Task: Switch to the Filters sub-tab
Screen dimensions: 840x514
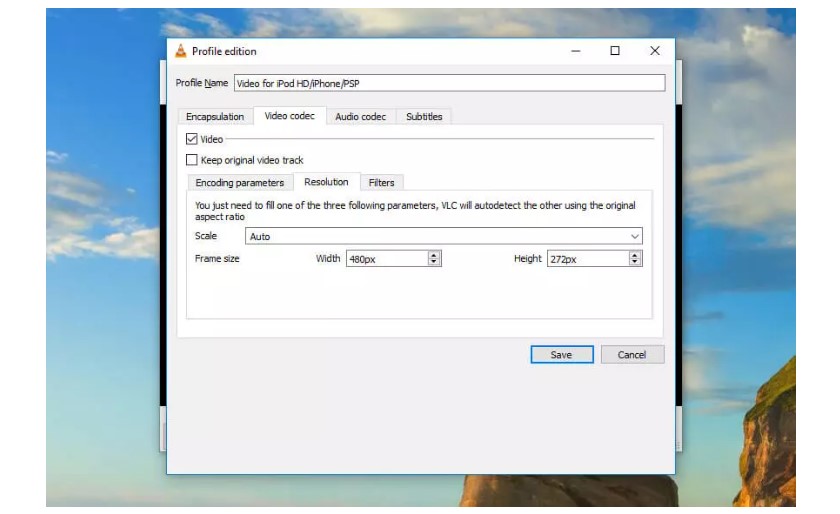Action: pyautogui.click(x=381, y=183)
